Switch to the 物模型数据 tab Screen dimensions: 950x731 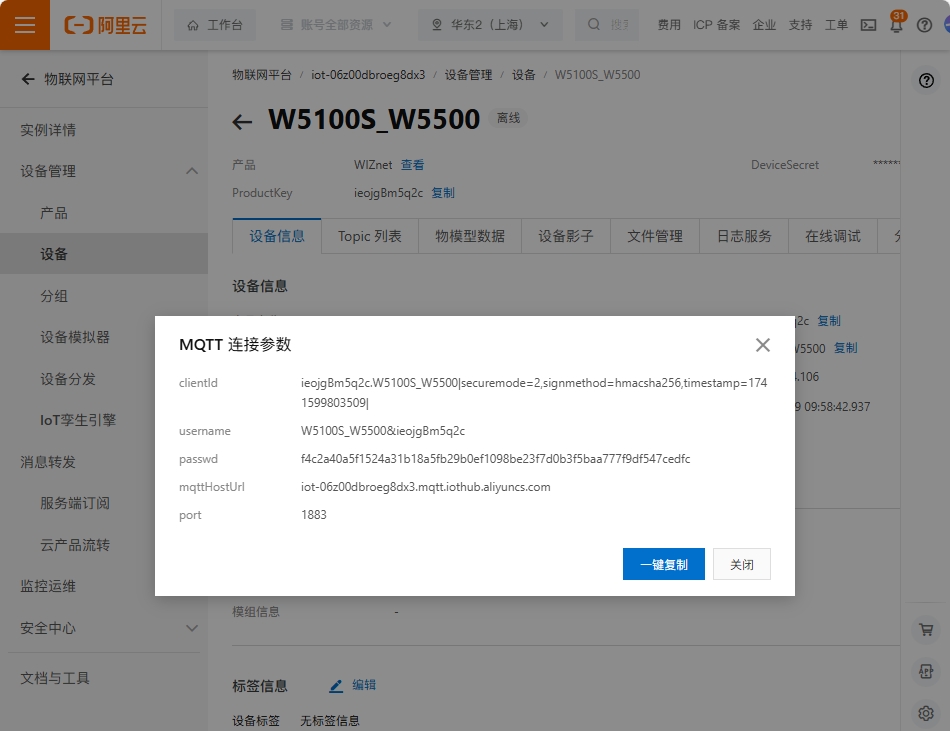click(x=470, y=236)
